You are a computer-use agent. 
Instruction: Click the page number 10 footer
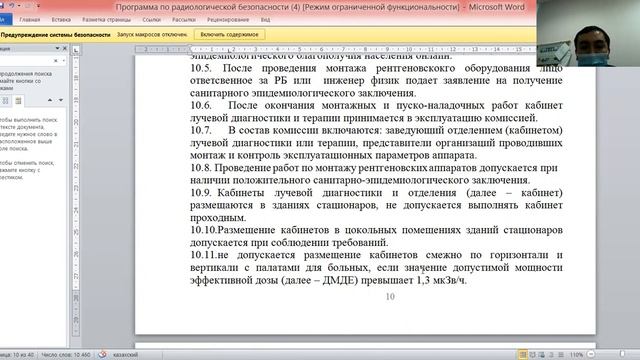coord(390,297)
